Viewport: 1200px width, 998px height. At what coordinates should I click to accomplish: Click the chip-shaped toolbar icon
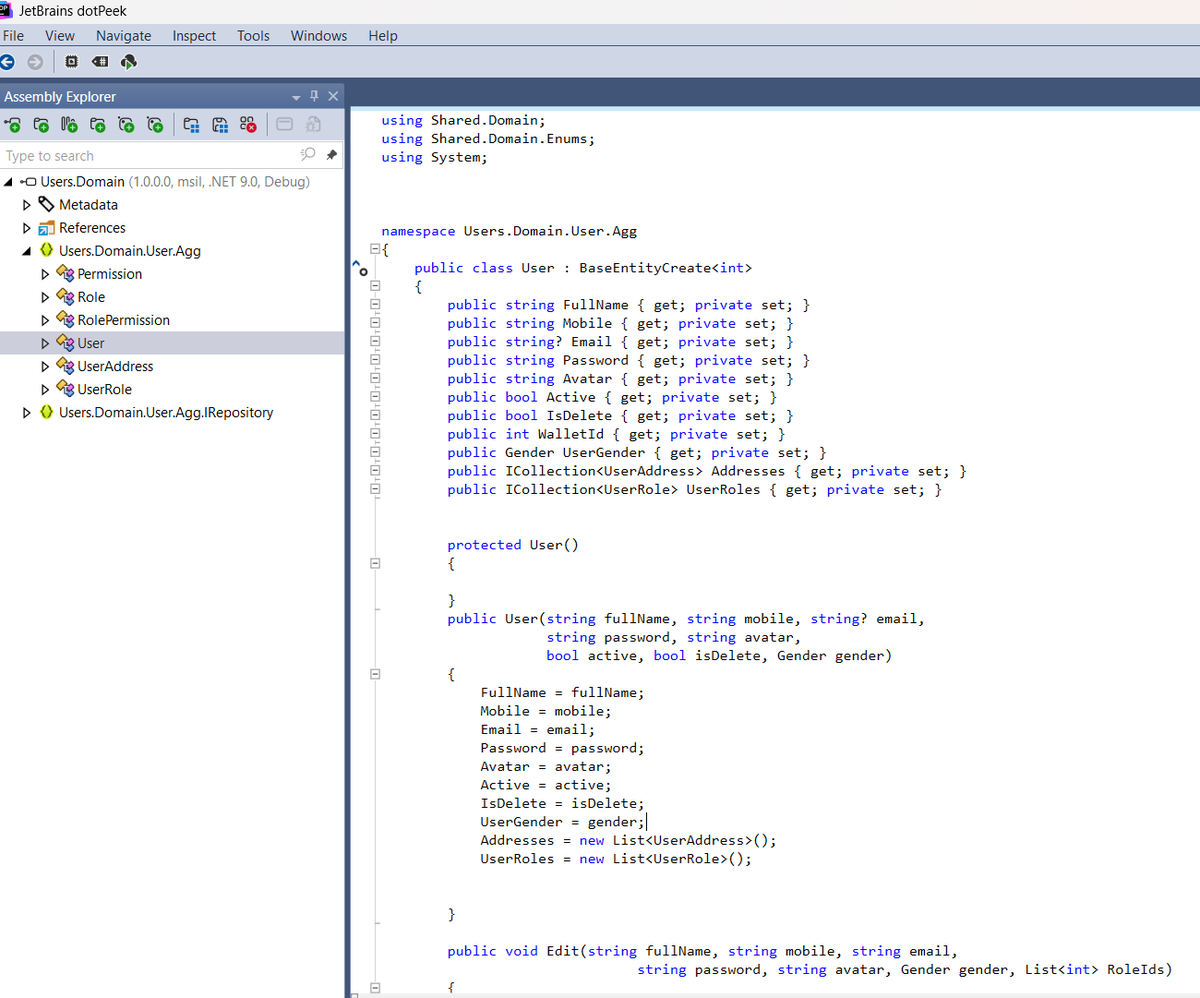click(72, 62)
